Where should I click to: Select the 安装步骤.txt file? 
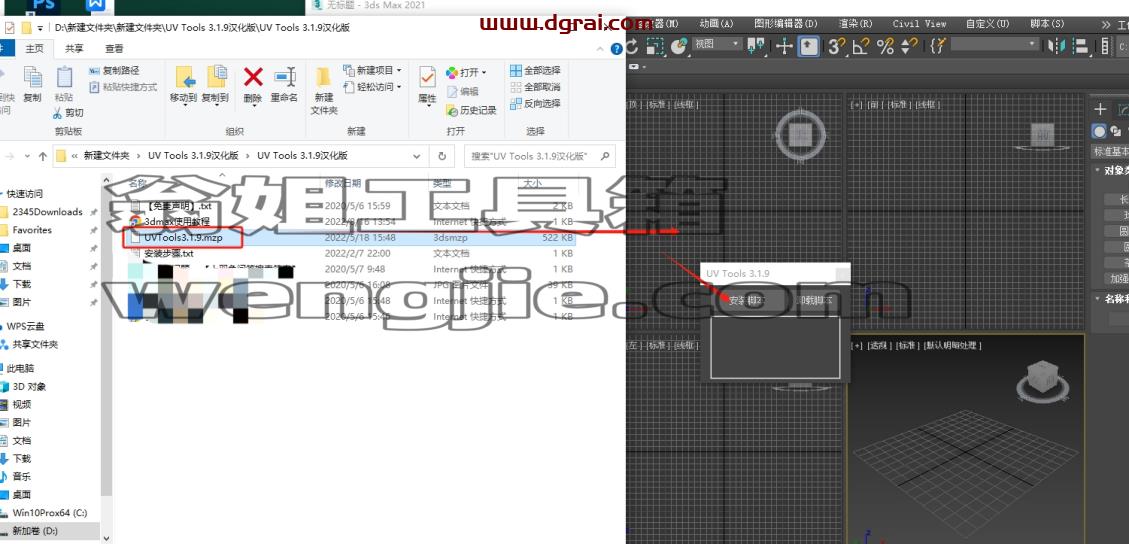click(168, 253)
